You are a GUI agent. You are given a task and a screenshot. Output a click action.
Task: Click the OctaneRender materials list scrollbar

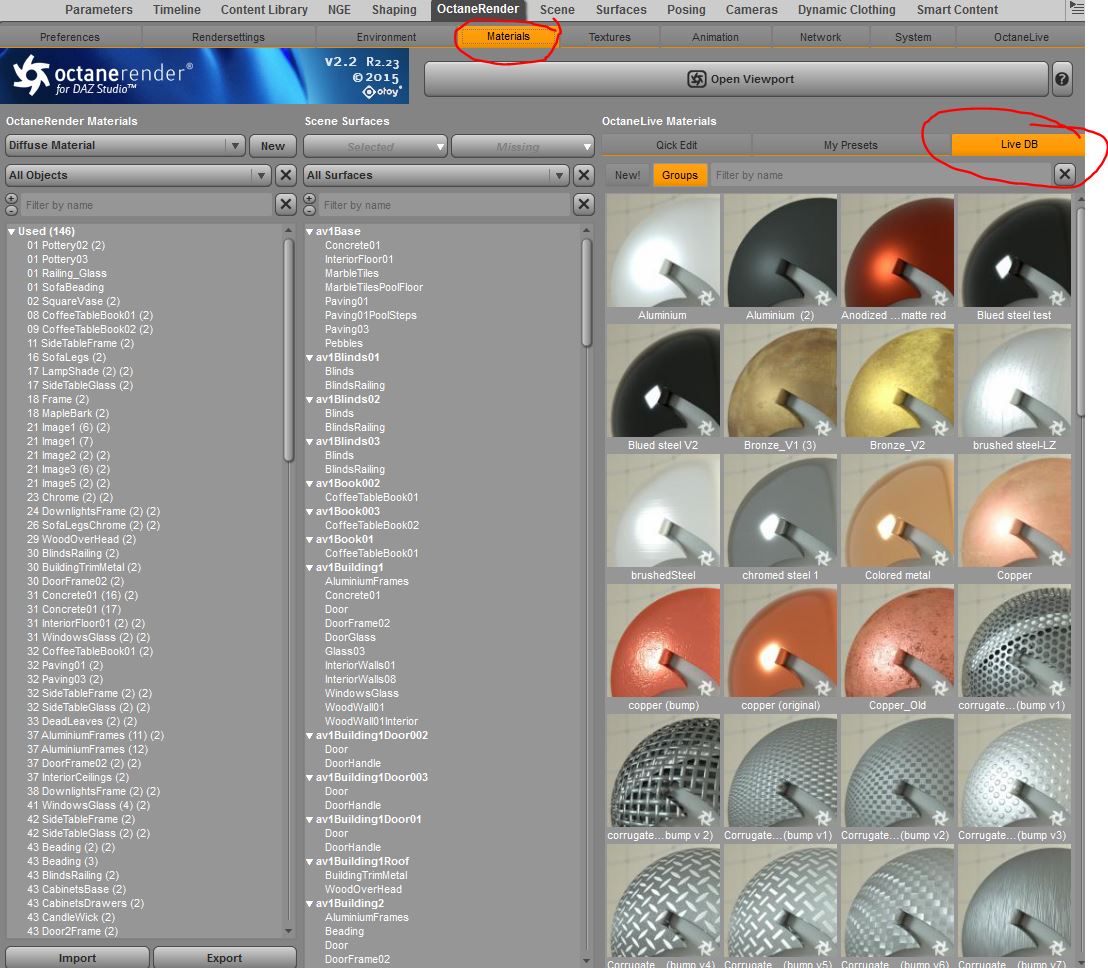[x=288, y=350]
